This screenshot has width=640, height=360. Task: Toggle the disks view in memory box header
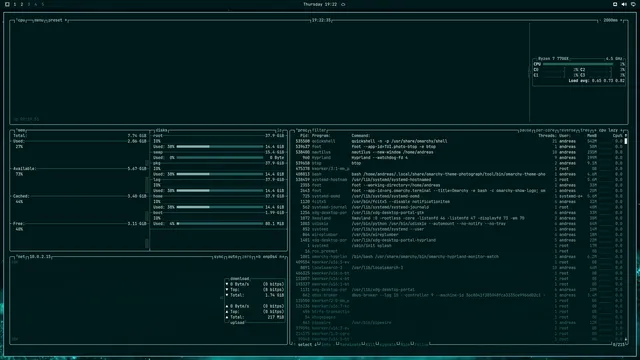point(162,130)
